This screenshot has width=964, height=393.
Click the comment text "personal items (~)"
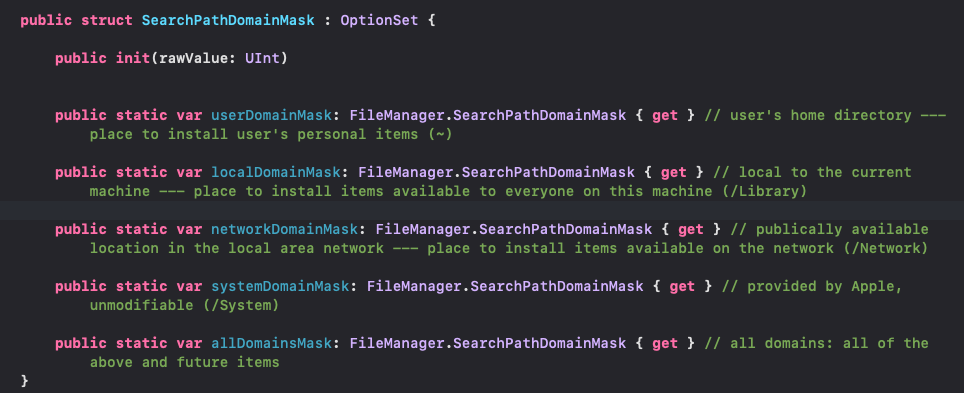(375, 135)
